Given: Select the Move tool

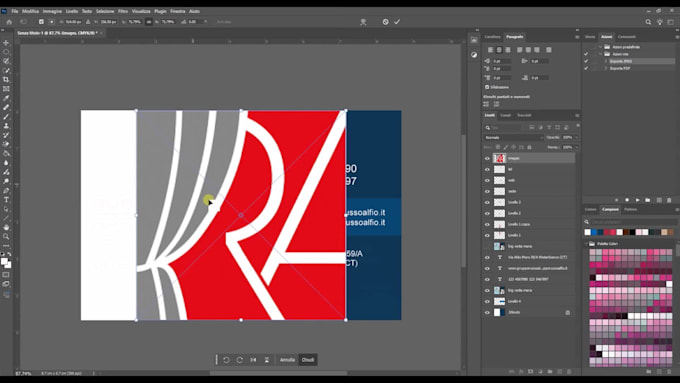Looking at the screenshot, I should pos(6,43).
